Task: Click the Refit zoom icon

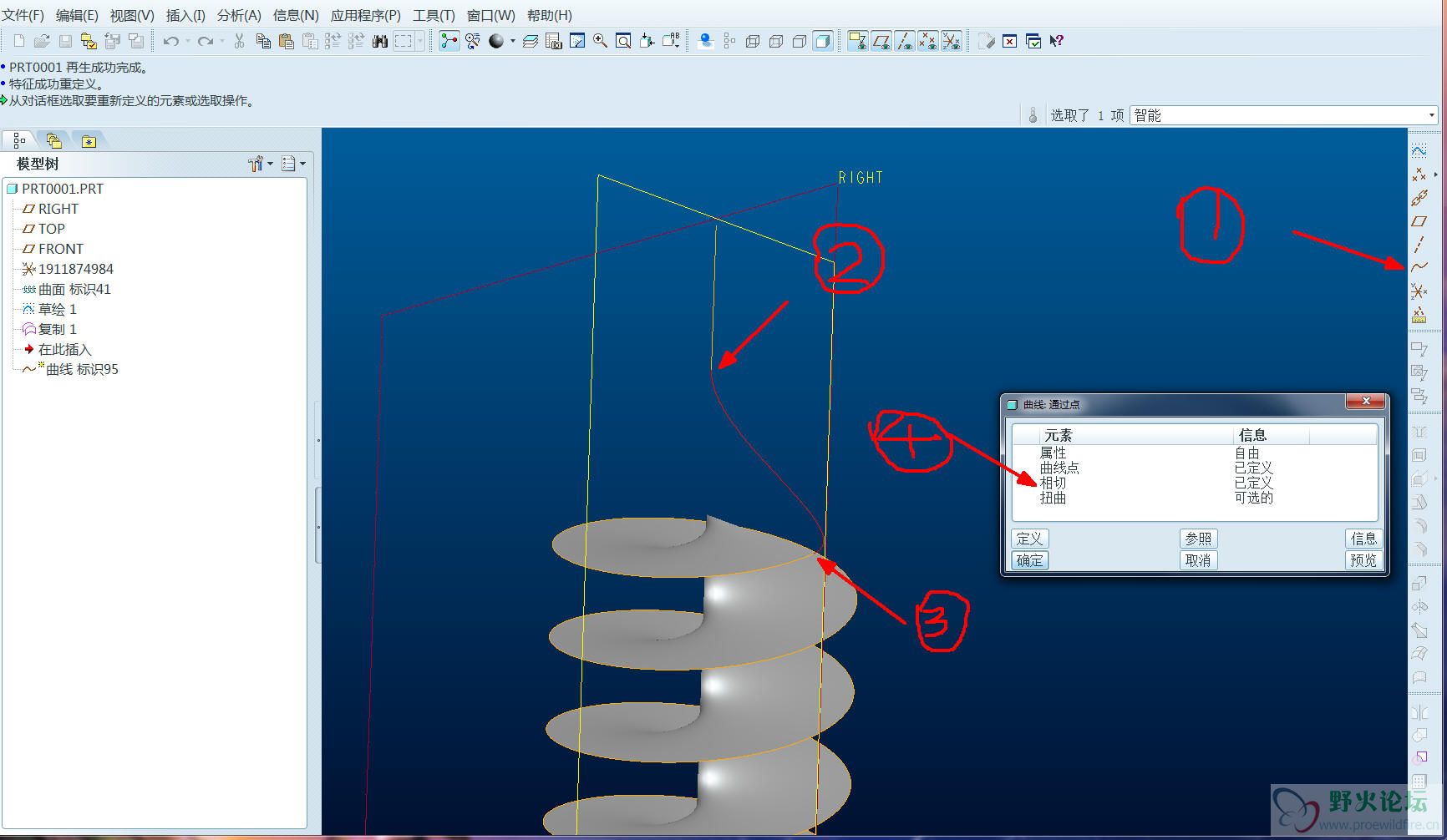Action: (623, 41)
